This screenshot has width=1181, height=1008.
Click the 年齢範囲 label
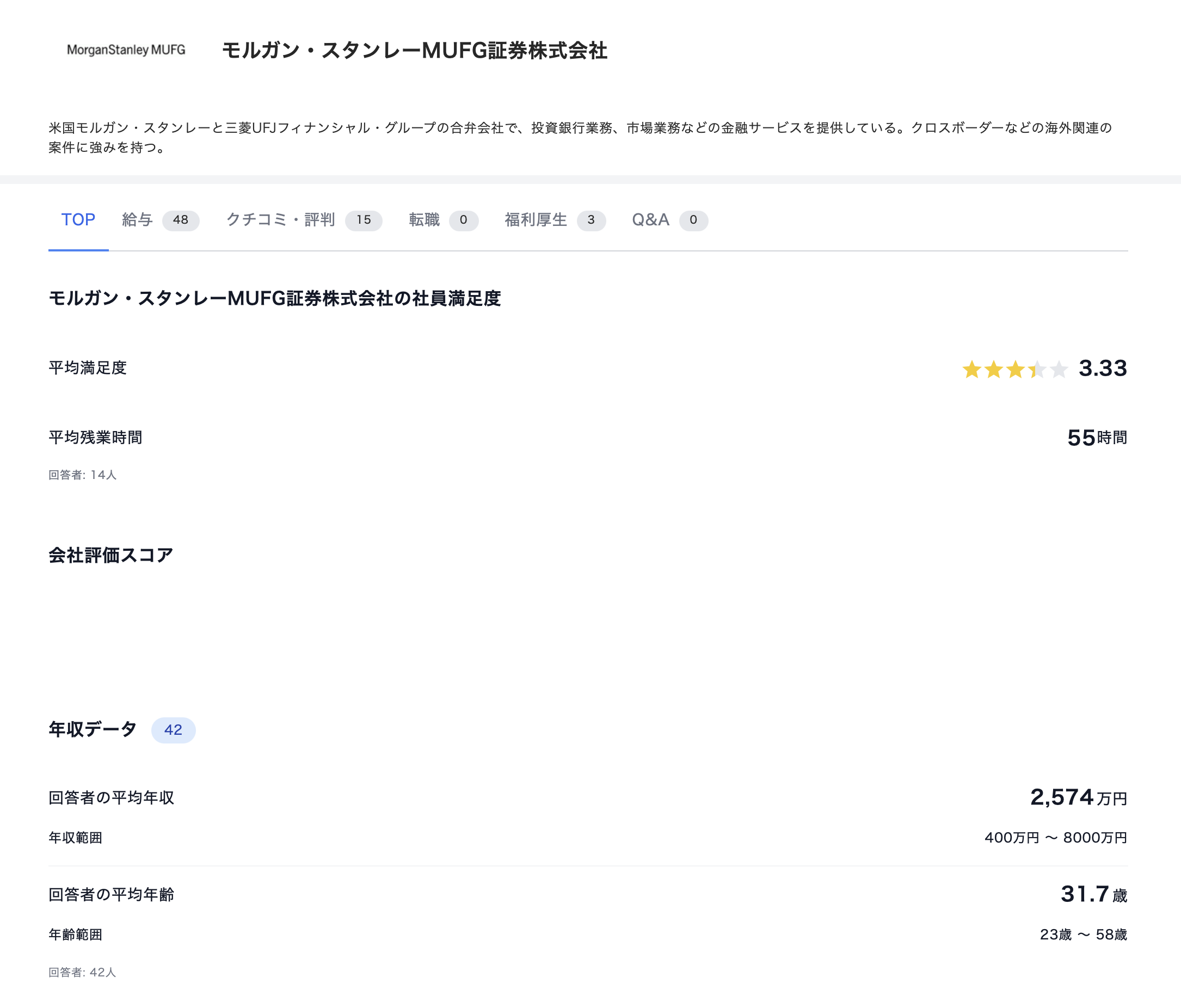(75, 935)
